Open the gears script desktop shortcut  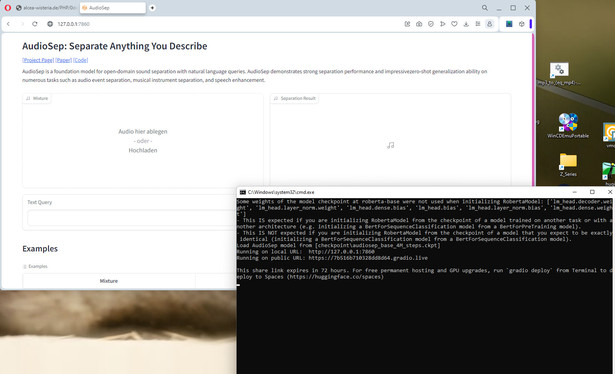coord(559,74)
